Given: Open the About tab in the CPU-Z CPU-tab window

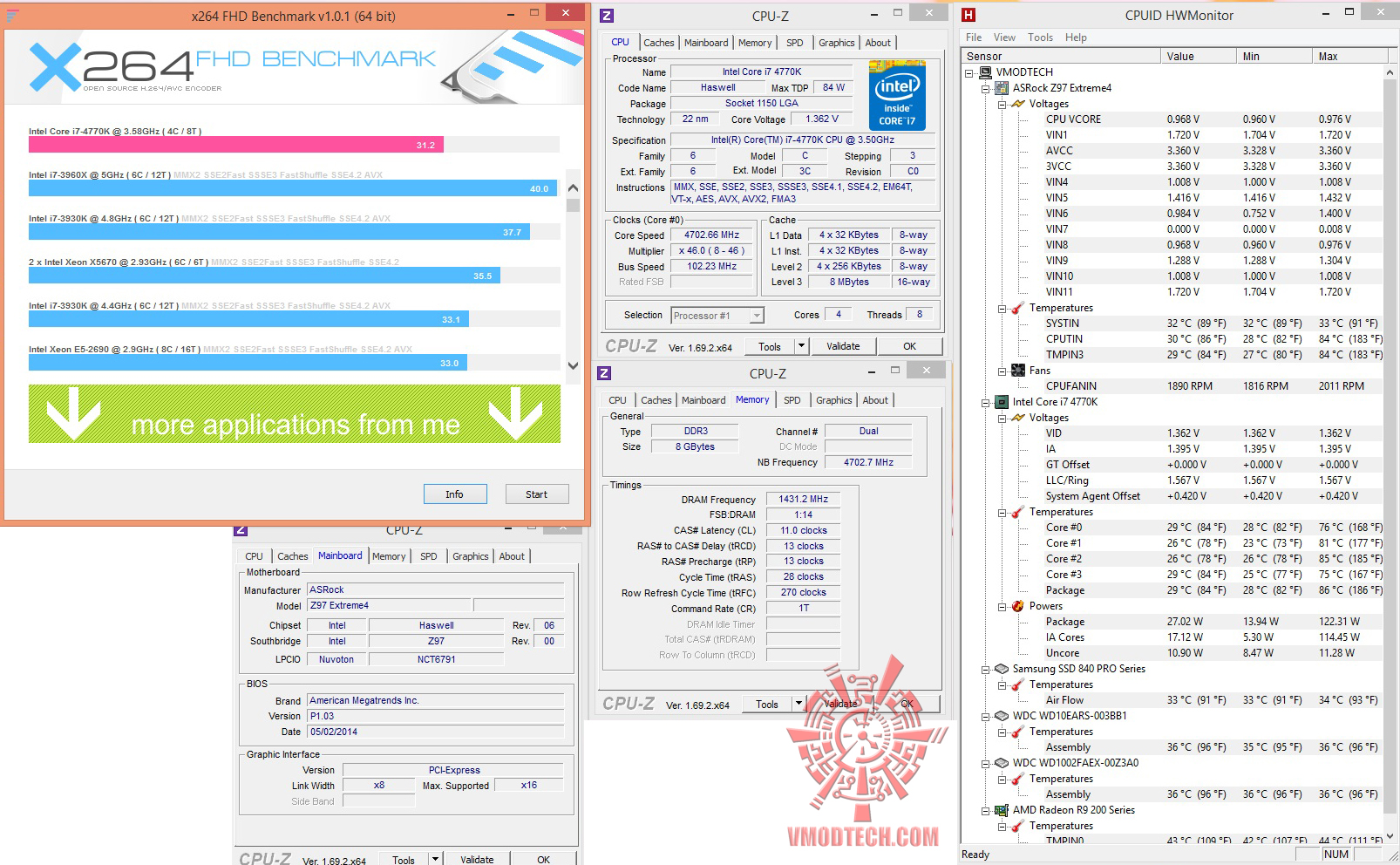Looking at the screenshot, I should (878, 43).
